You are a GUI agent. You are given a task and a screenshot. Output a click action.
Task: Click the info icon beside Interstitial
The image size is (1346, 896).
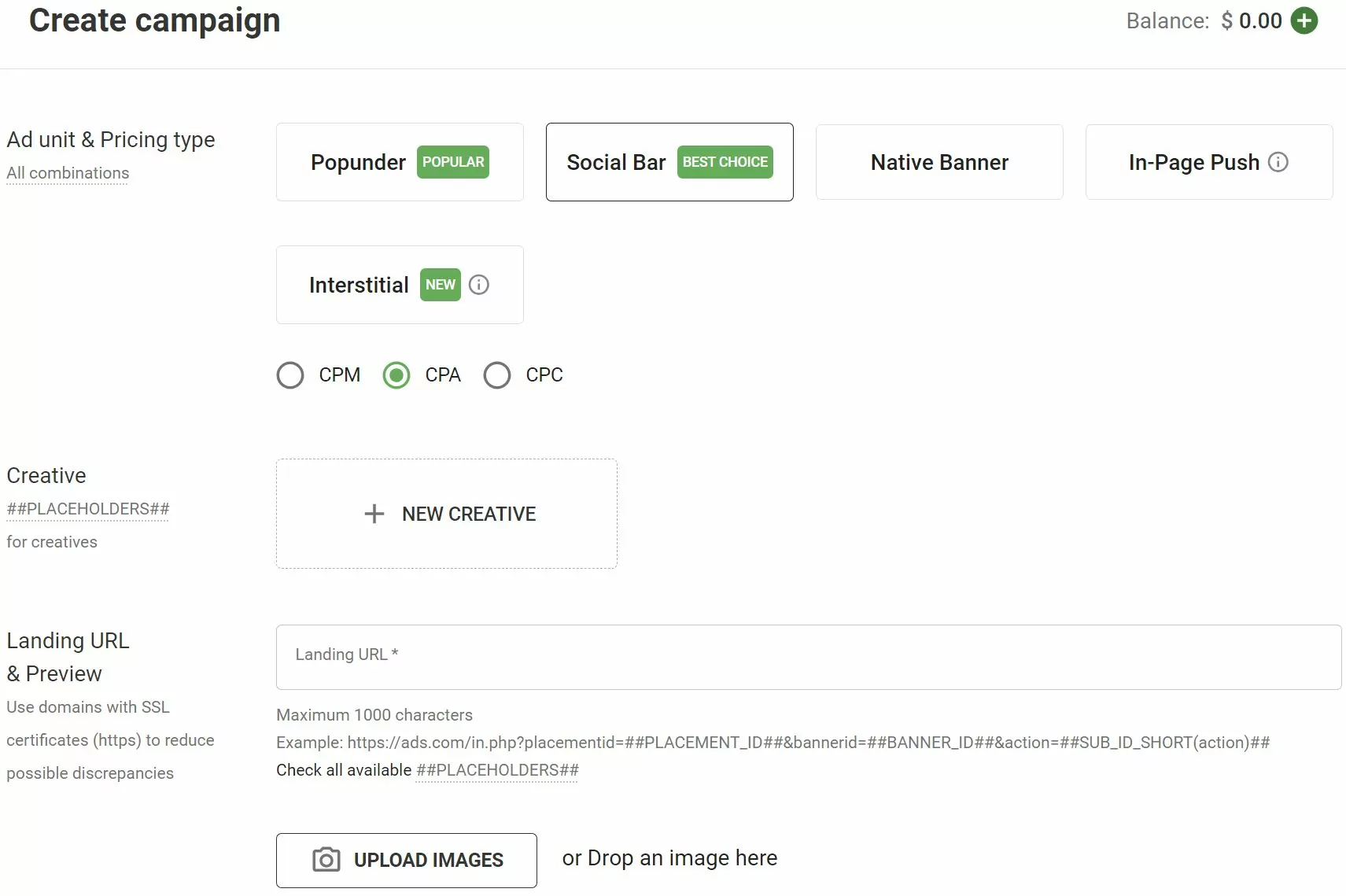478,285
